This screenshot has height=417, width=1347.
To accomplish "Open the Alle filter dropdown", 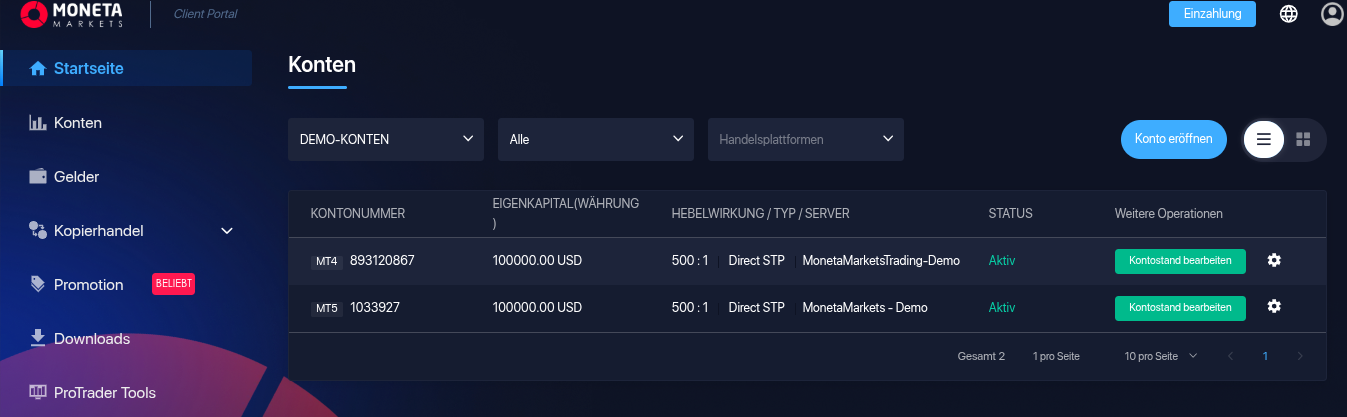I will 595,140.
